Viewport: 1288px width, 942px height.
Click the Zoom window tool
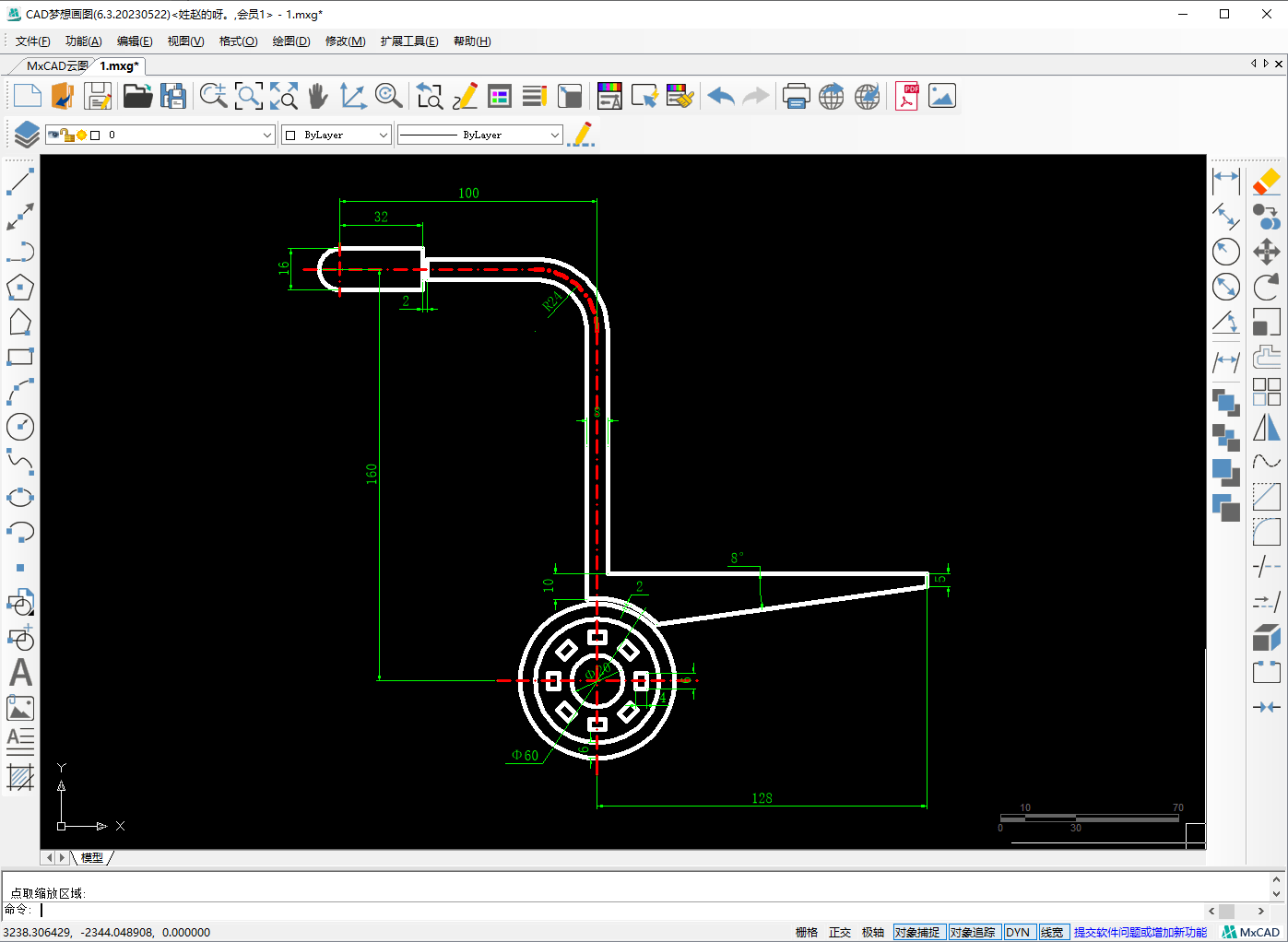pyautogui.click(x=248, y=96)
